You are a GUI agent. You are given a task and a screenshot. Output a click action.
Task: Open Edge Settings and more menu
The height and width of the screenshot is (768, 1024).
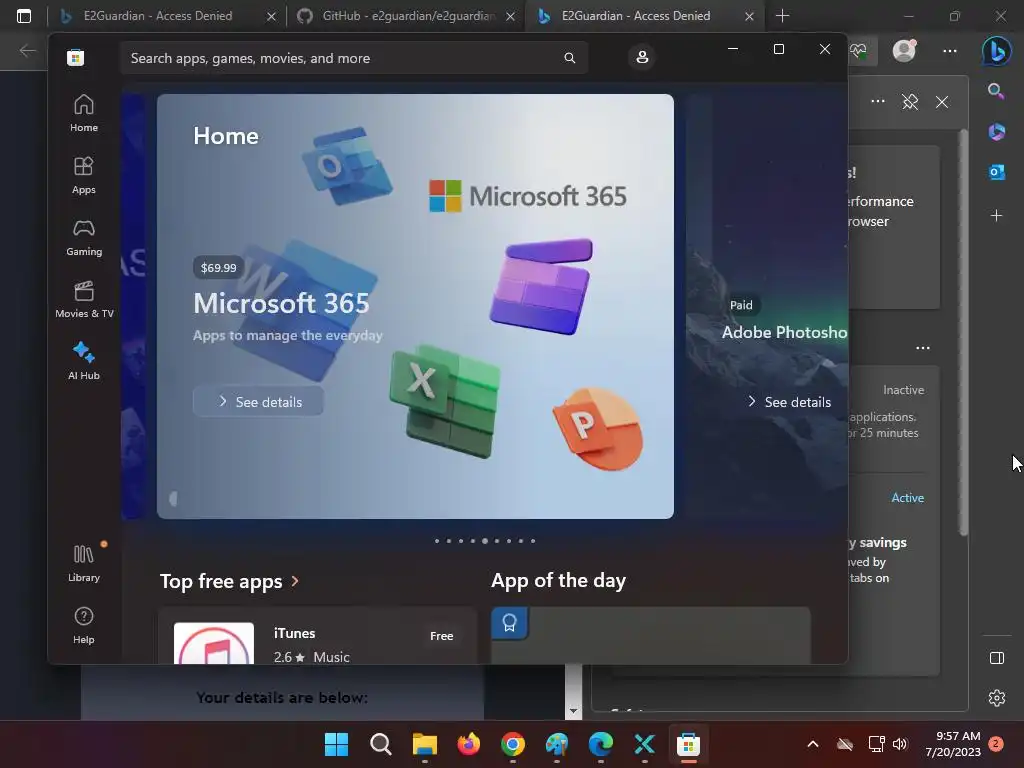point(950,50)
